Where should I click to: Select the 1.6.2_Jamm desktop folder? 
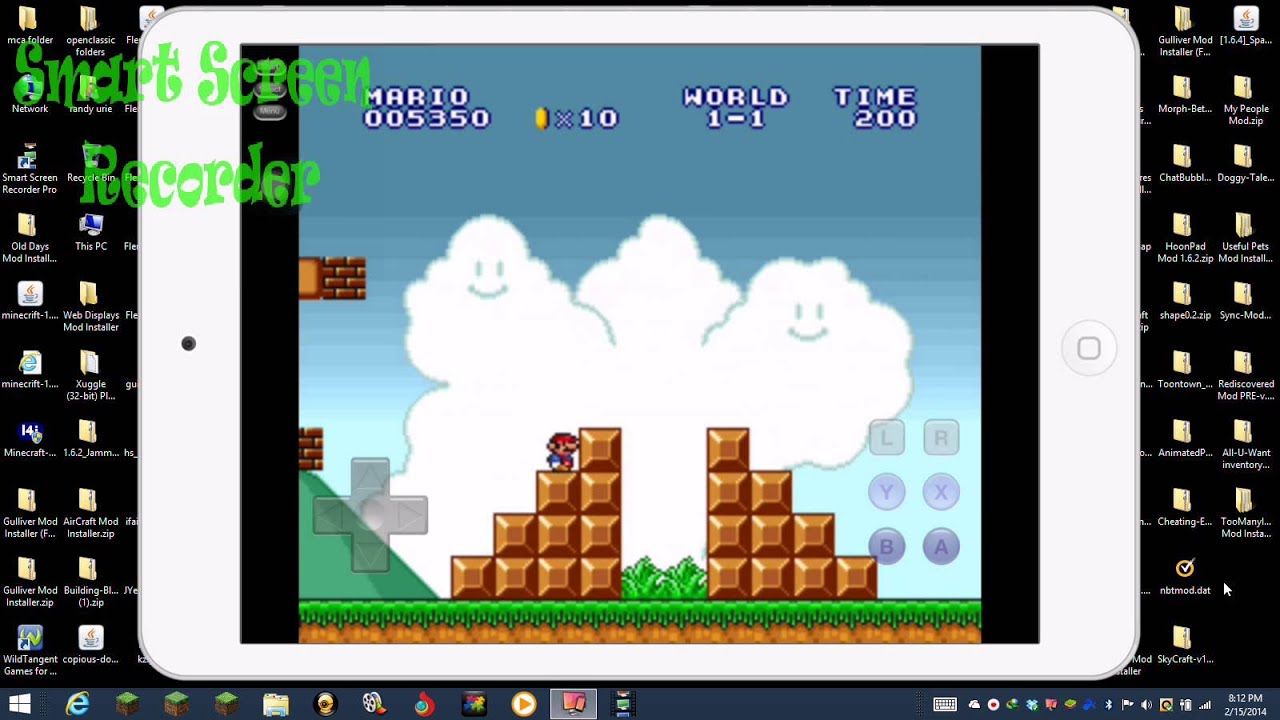coord(90,440)
